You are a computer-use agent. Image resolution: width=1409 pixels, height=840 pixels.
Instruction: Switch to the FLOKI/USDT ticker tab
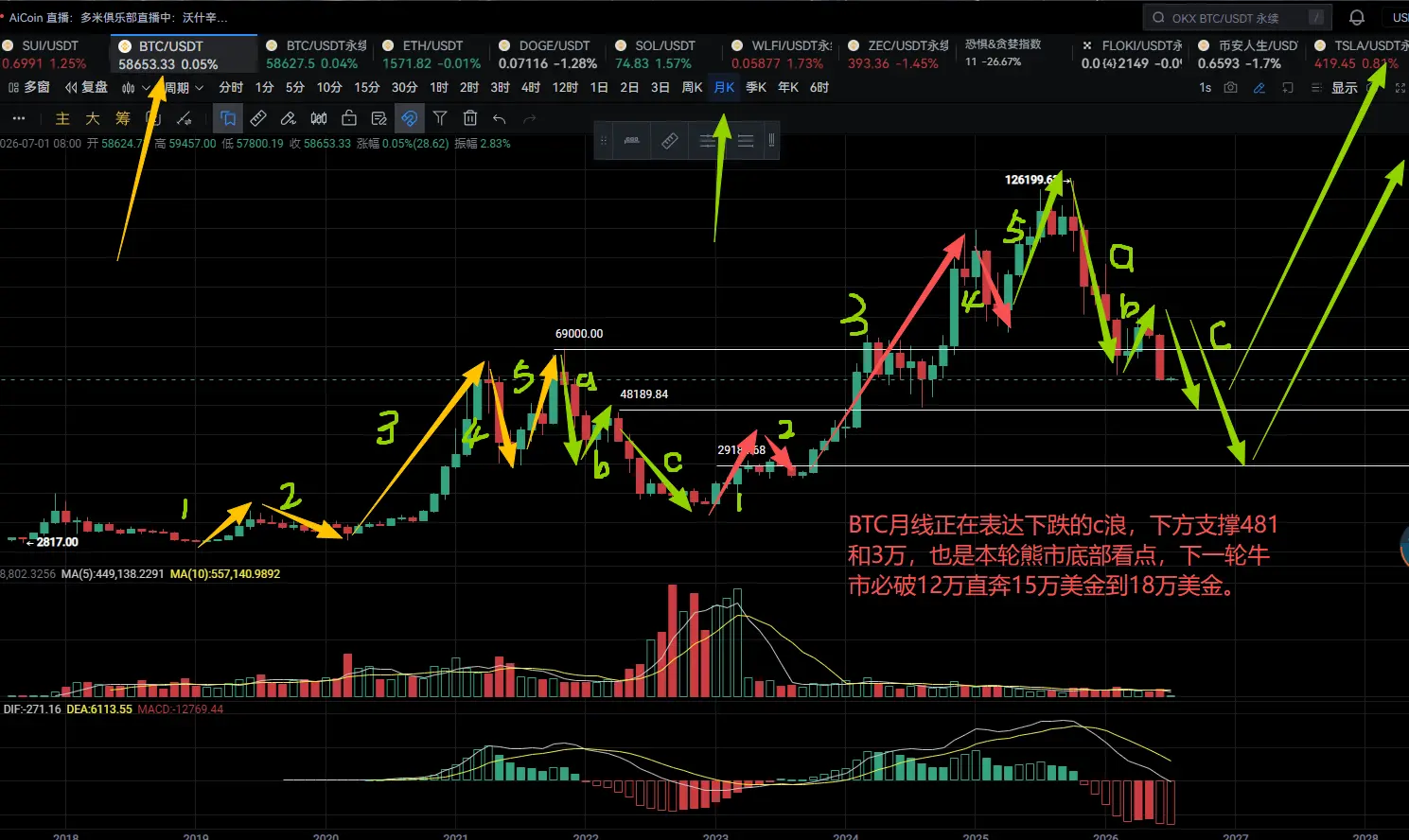click(x=1131, y=54)
